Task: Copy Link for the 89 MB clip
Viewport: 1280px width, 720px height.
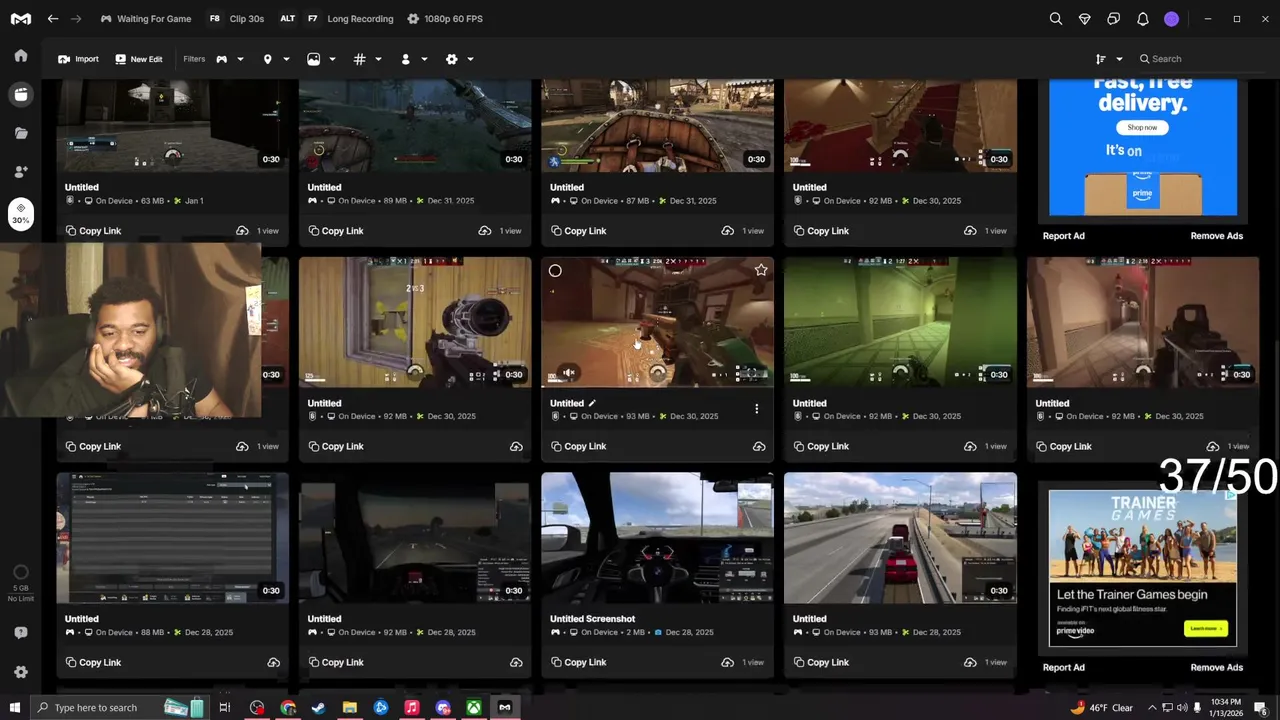Action: pos(335,231)
